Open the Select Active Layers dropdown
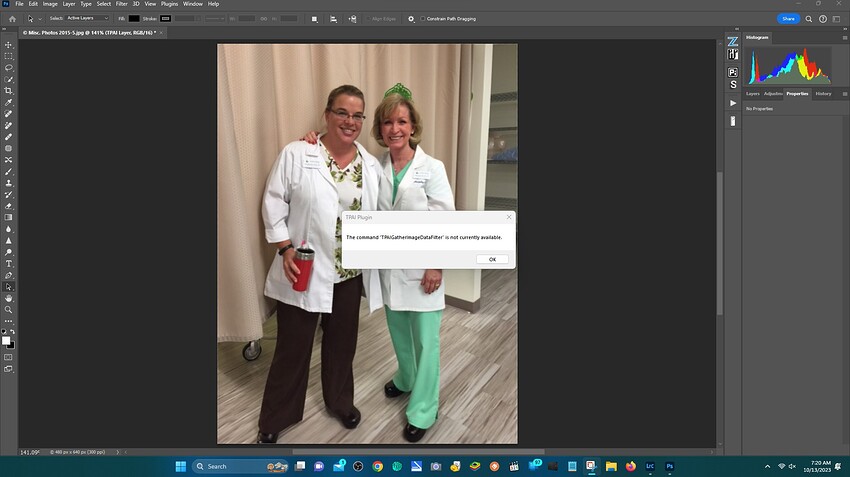Image resolution: width=850 pixels, height=477 pixels. click(x=87, y=18)
